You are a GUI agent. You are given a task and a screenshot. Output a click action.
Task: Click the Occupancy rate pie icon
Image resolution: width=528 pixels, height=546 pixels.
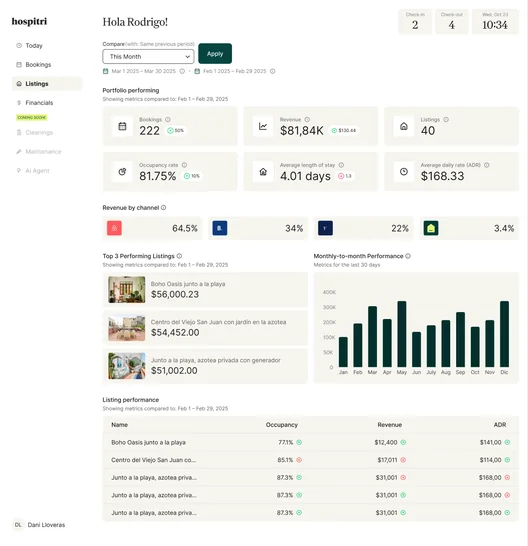coord(122,172)
